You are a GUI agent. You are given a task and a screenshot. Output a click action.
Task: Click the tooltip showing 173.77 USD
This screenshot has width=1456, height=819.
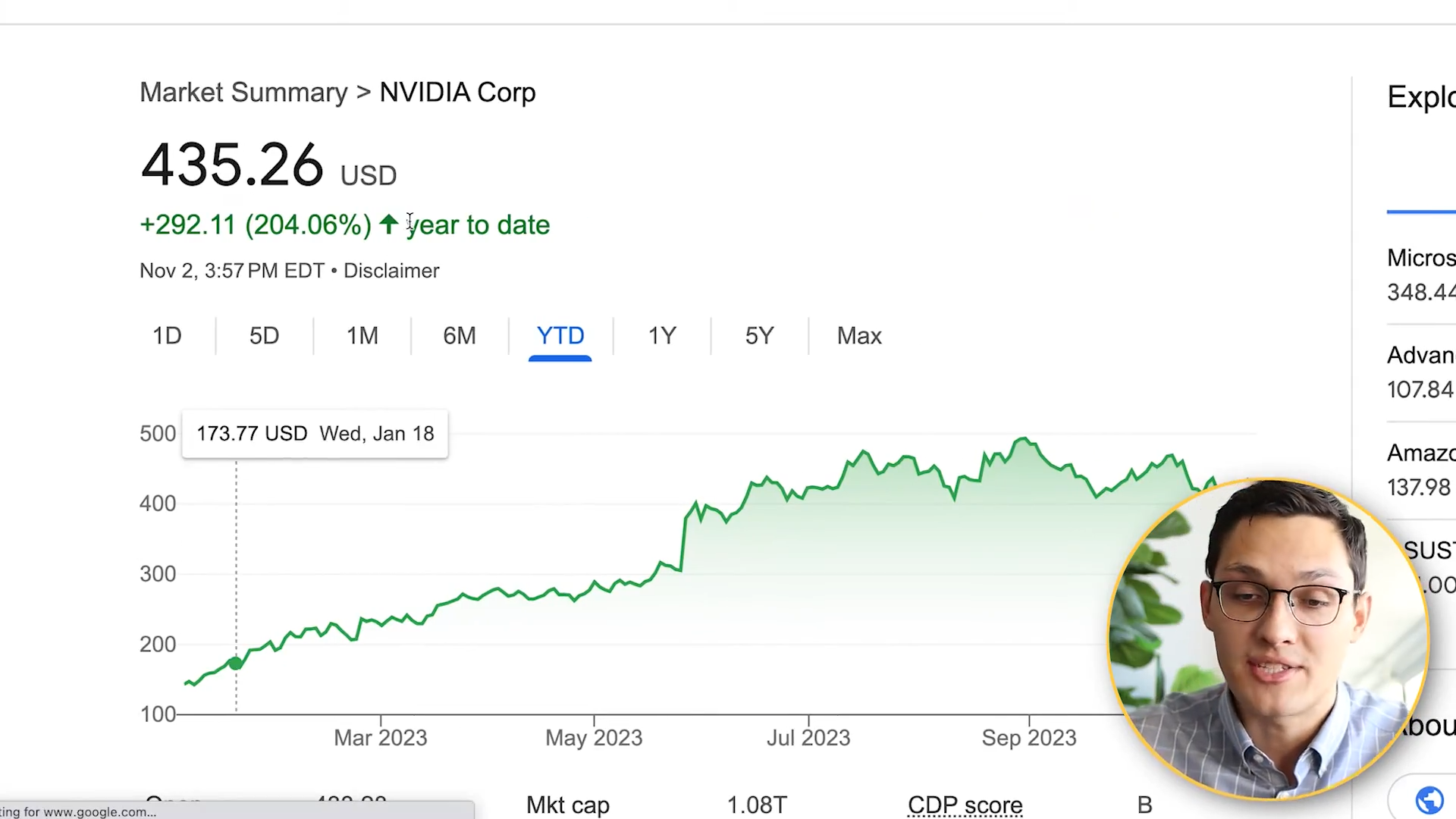click(315, 433)
